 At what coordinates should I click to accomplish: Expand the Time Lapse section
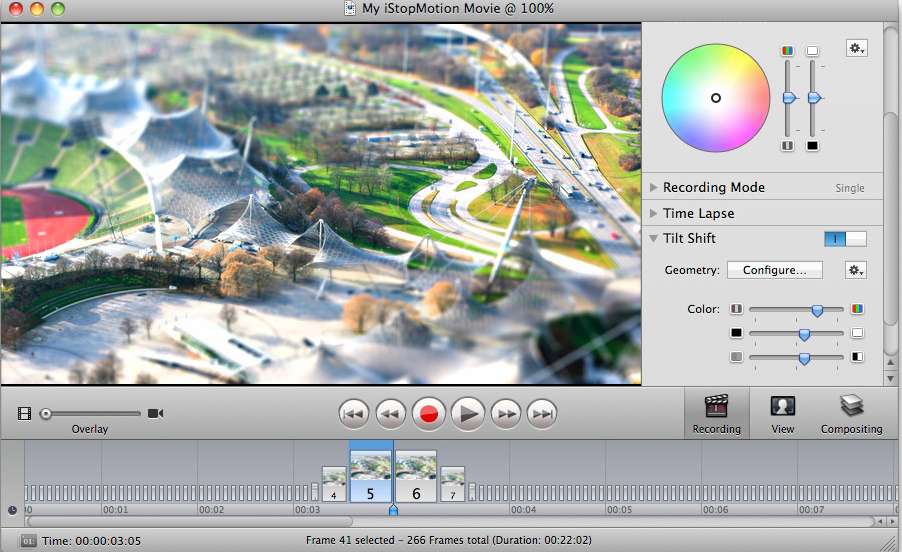654,213
